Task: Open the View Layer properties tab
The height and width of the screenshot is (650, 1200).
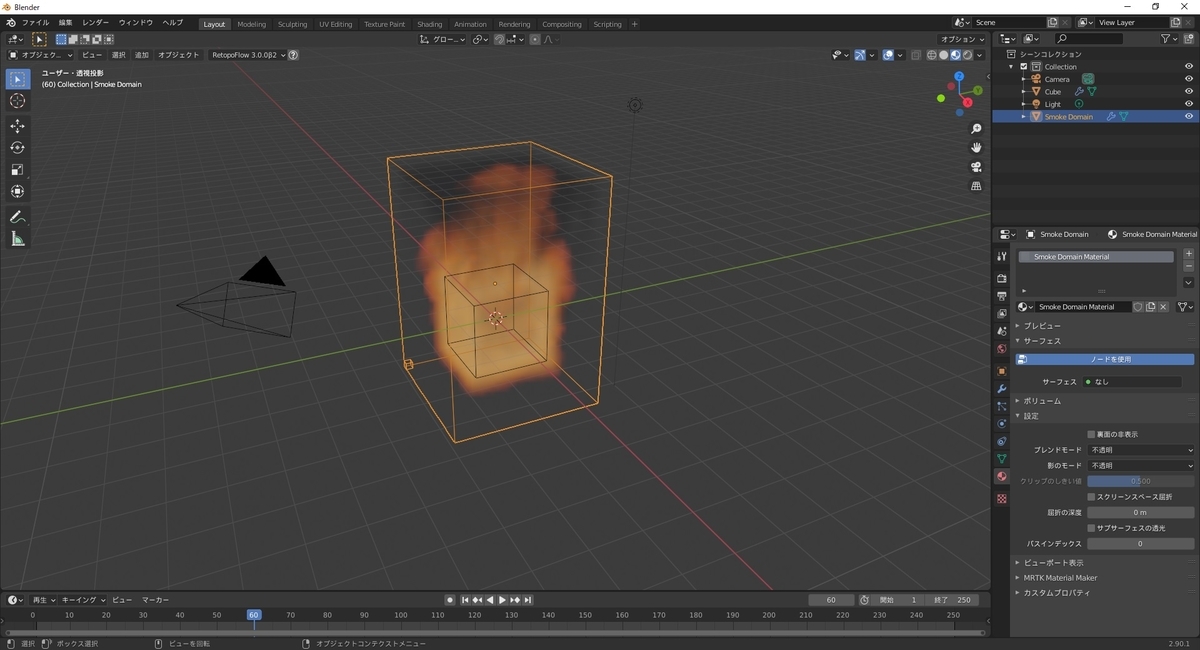Action: pos(1001,314)
